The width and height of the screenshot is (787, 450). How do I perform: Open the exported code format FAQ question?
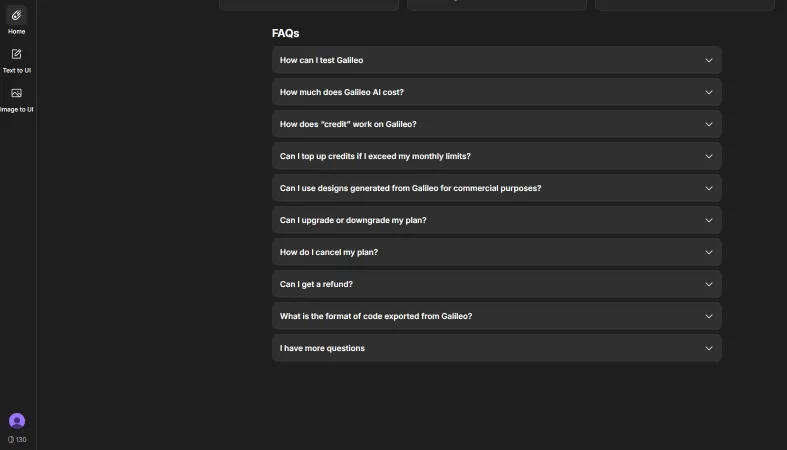coord(376,316)
